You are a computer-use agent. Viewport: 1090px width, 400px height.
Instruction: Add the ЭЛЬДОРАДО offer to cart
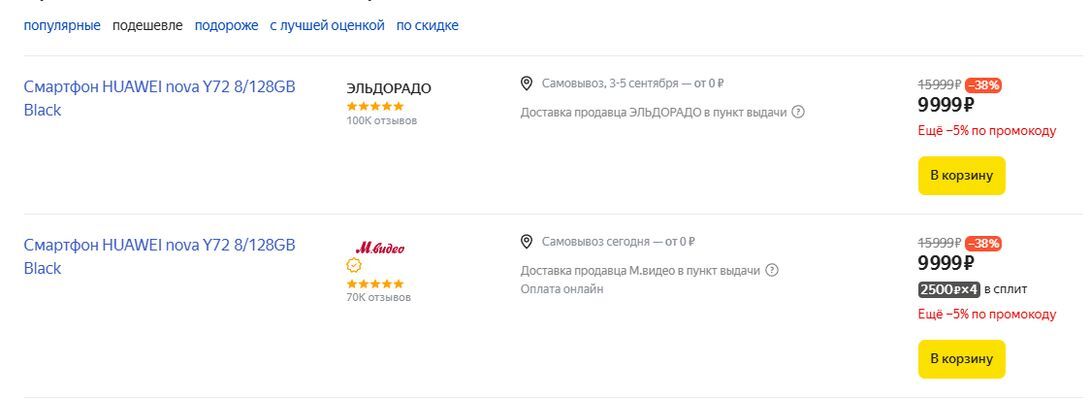(x=961, y=176)
